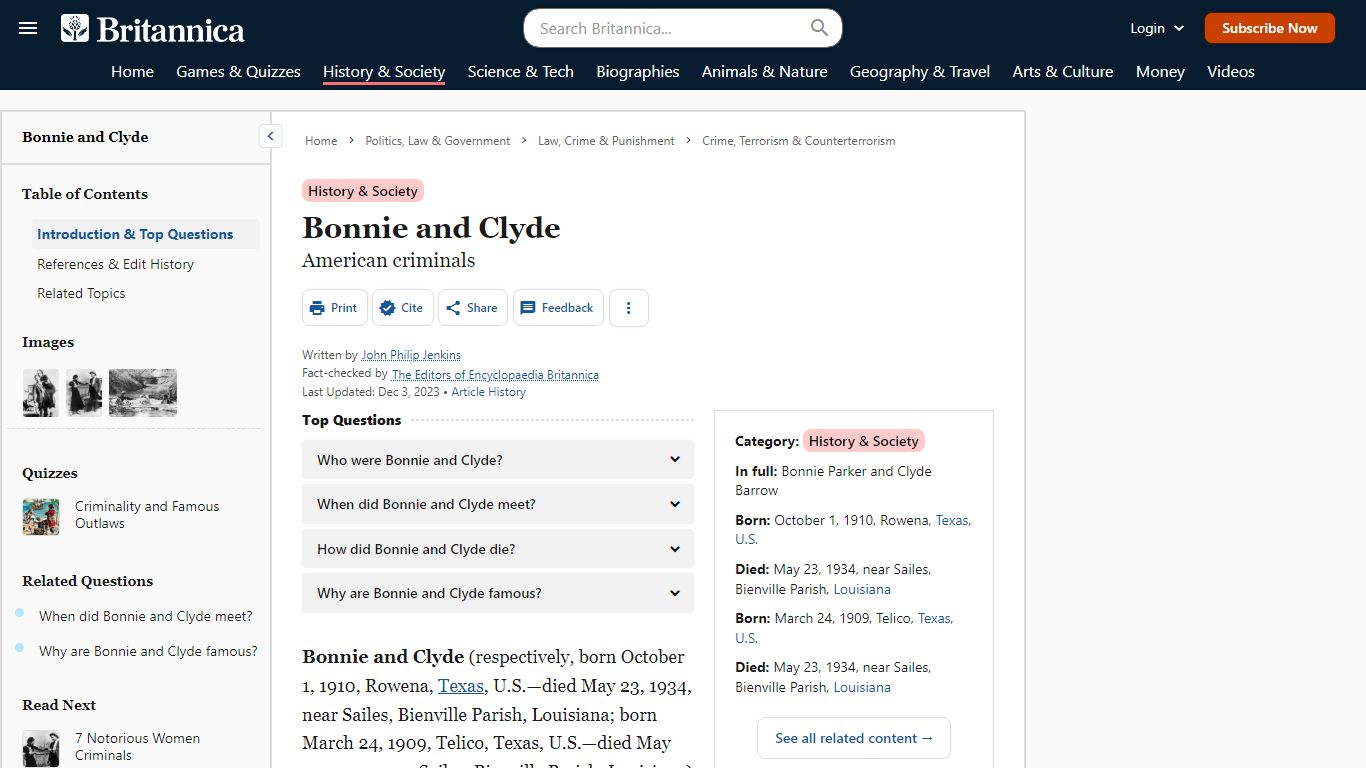Open Law, Crime & Punishment breadcrumb
1366x768 pixels.
[606, 141]
